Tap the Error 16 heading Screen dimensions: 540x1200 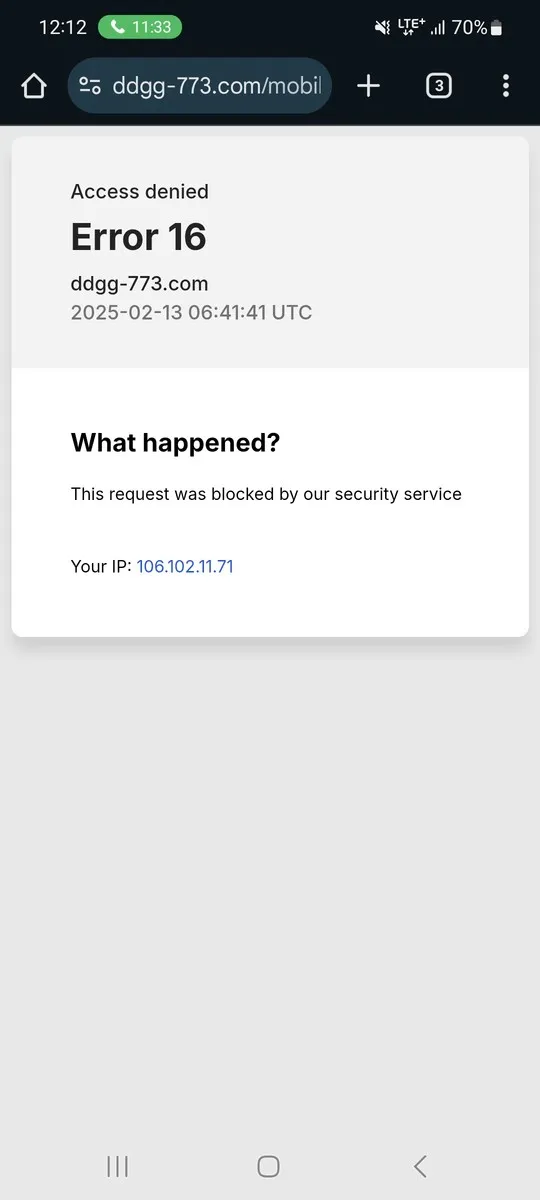(138, 237)
